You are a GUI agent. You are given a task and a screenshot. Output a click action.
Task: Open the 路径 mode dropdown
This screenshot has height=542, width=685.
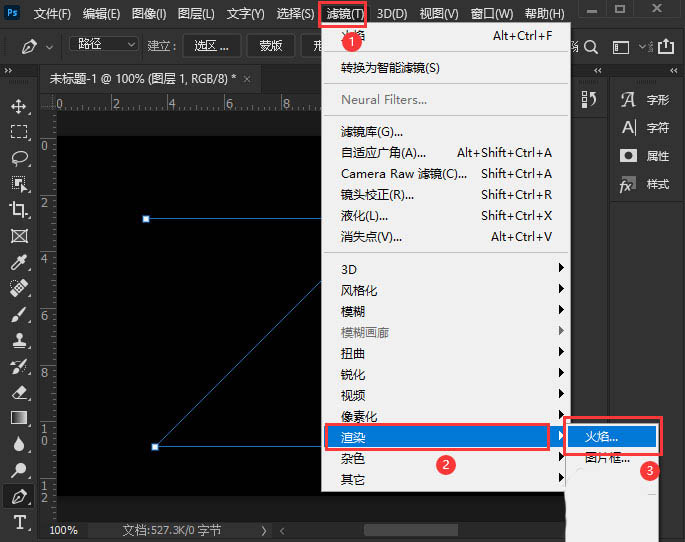[x=104, y=44]
